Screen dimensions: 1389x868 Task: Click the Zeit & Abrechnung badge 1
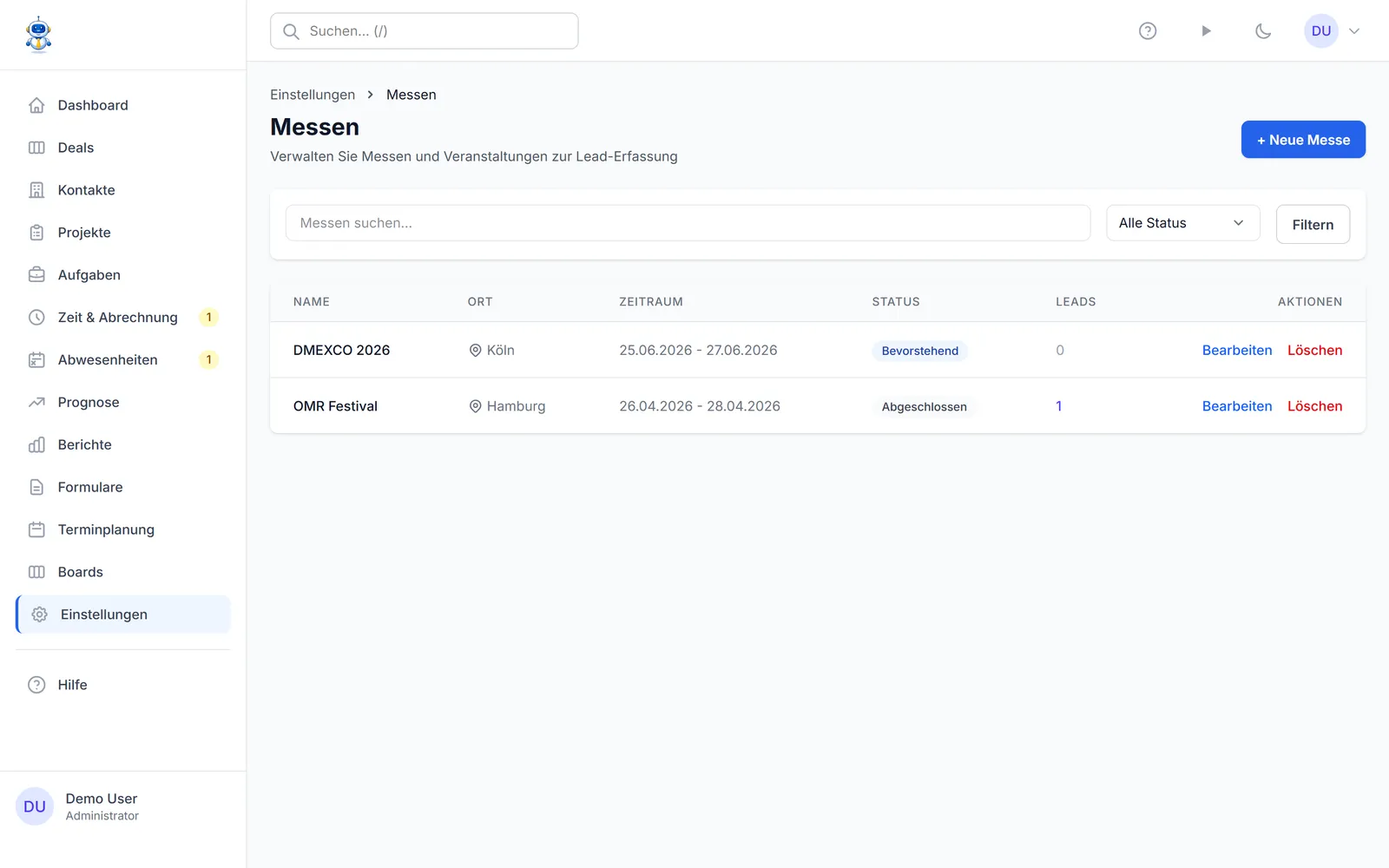(x=208, y=318)
